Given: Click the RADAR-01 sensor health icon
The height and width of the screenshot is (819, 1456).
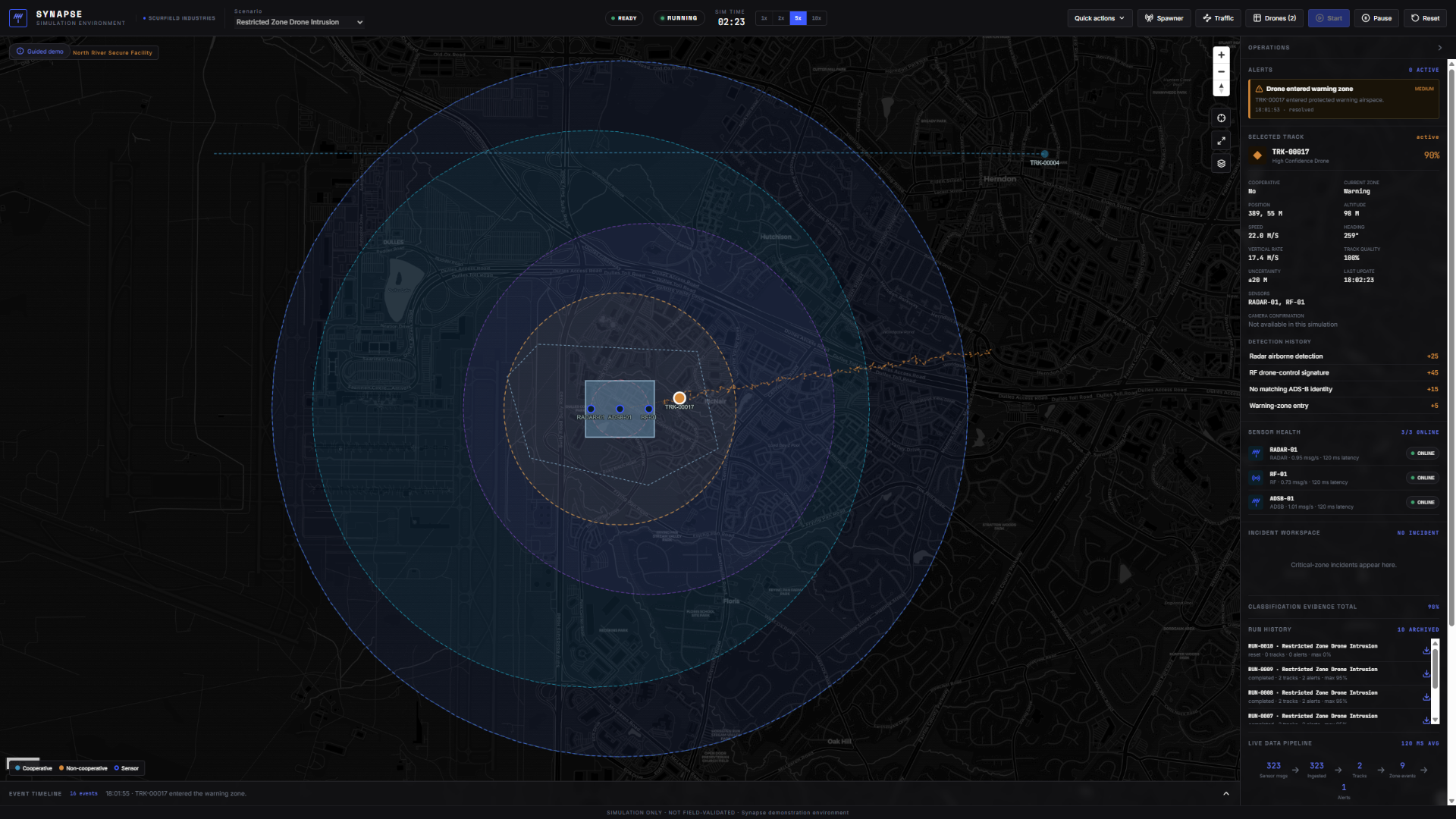Looking at the screenshot, I should tap(1257, 453).
